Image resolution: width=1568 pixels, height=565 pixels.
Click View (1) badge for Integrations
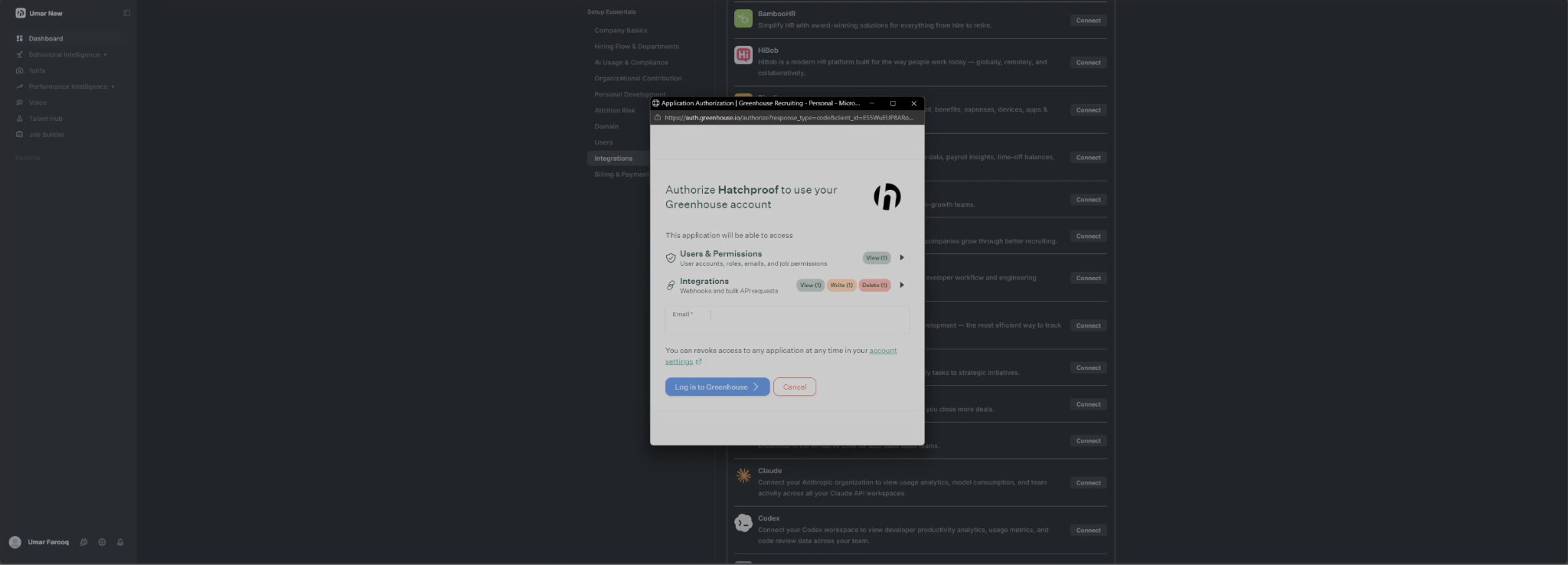click(810, 285)
